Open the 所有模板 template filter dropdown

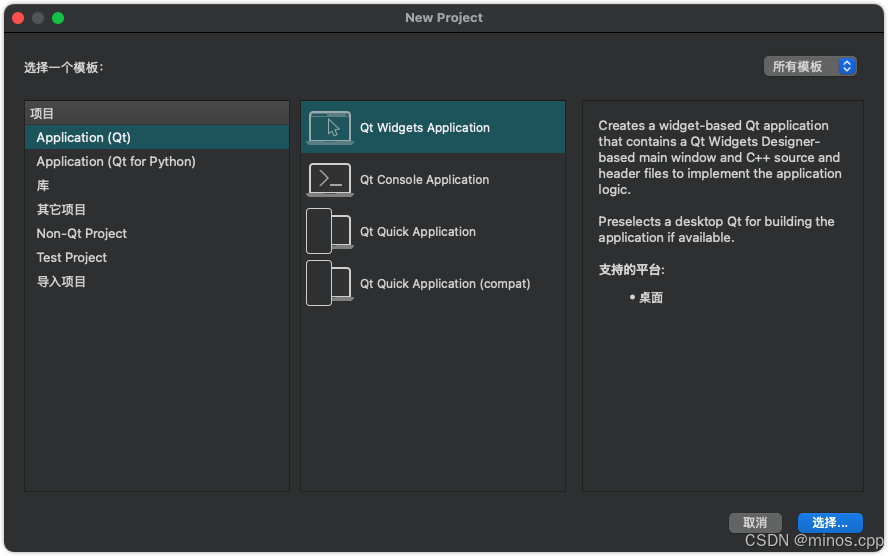point(810,66)
